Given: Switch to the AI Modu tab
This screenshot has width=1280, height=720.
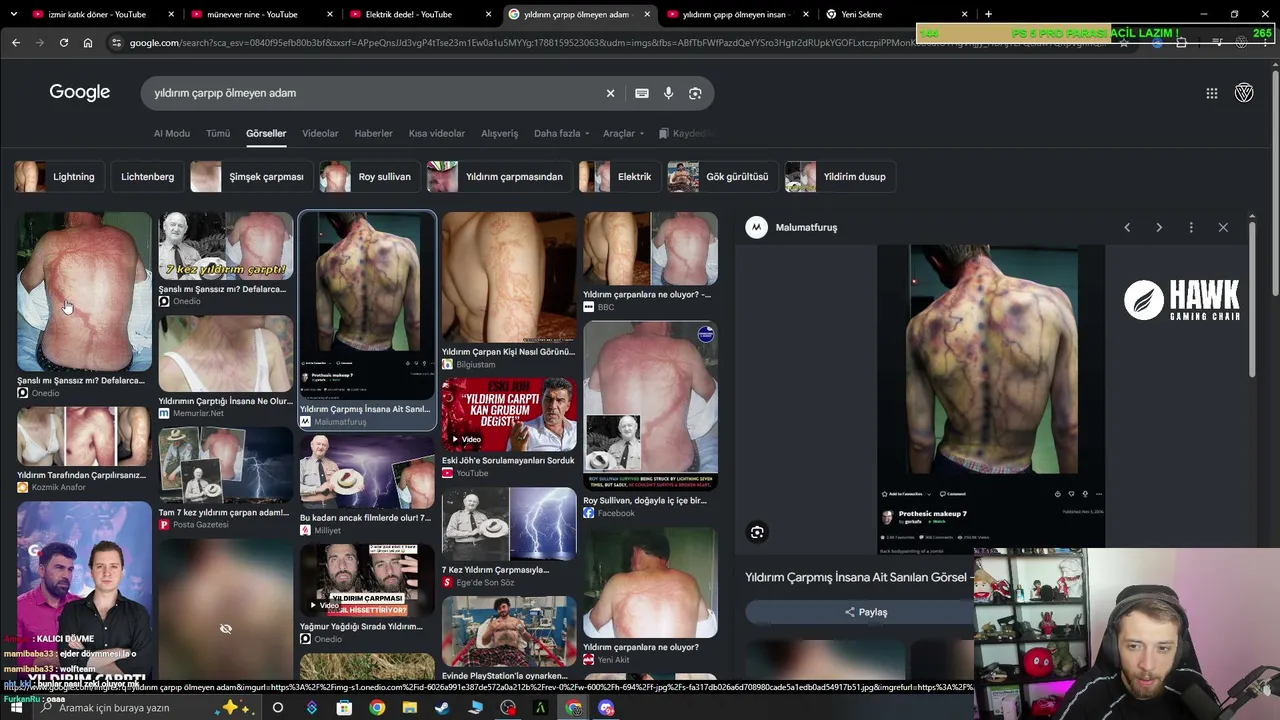Looking at the screenshot, I should pos(172,133).
